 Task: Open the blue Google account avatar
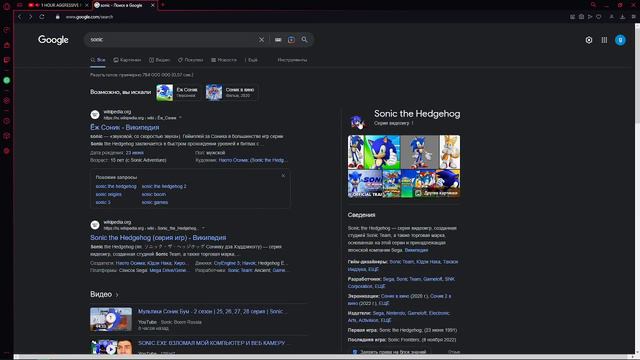pos(620,40)
